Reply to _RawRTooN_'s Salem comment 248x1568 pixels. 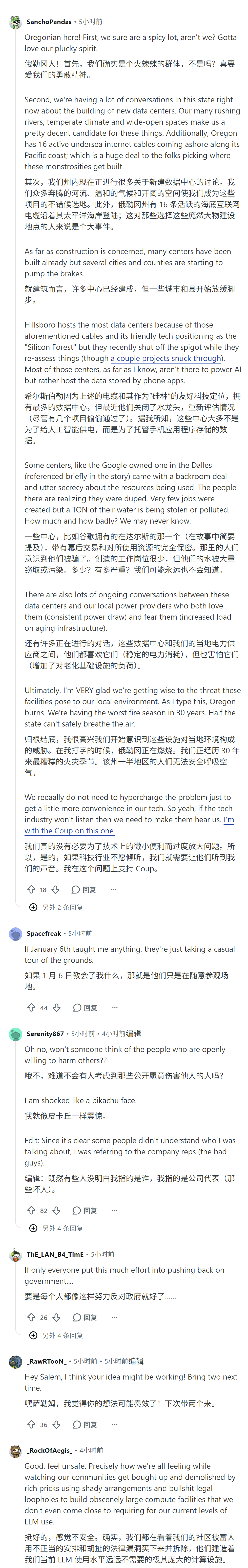pos(85,1424)
